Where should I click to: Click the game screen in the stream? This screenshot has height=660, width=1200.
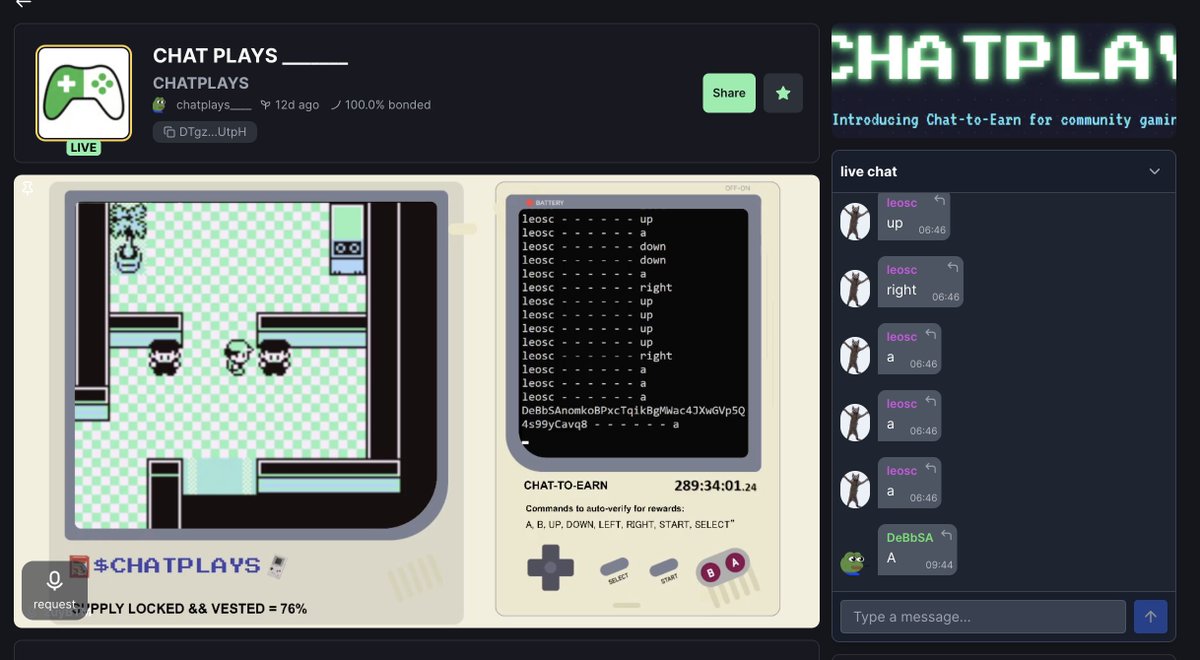point(256,364)
